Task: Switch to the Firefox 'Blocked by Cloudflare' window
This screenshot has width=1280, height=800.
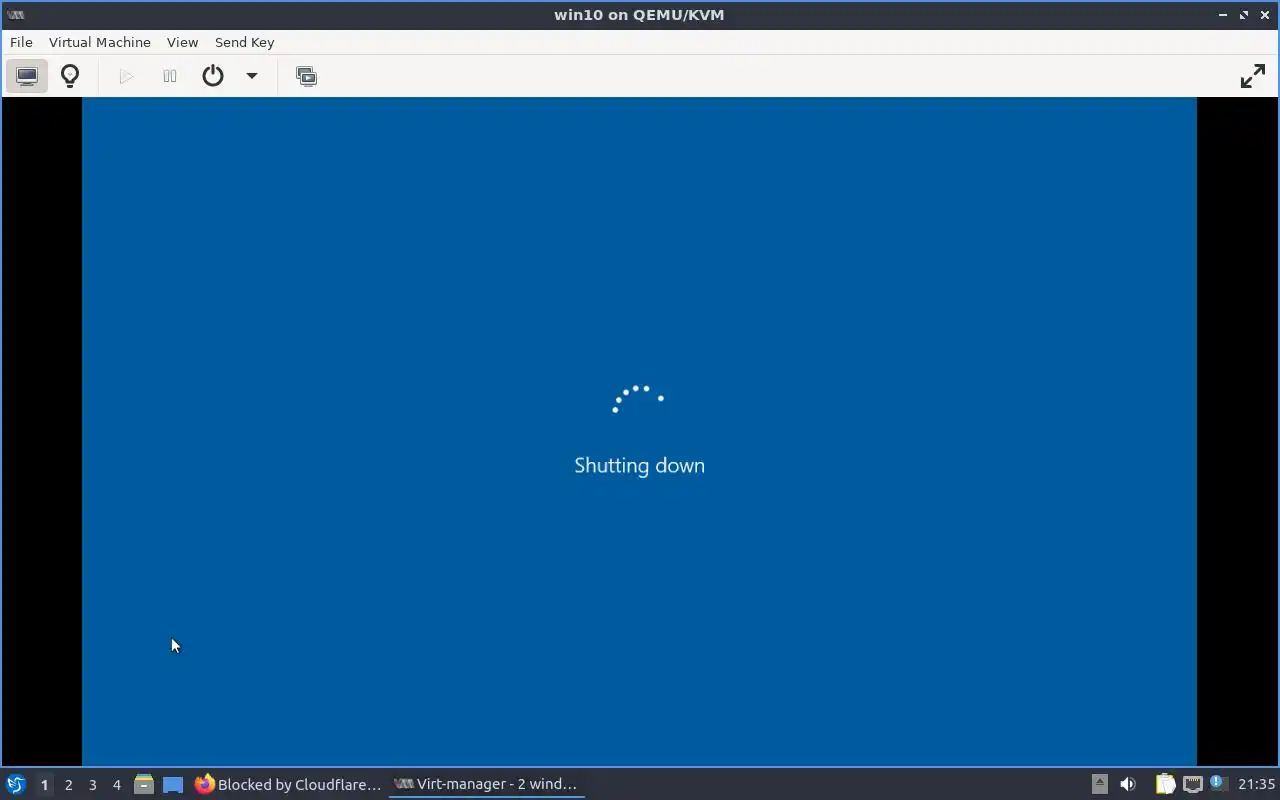Action: [x=288, y=784]
